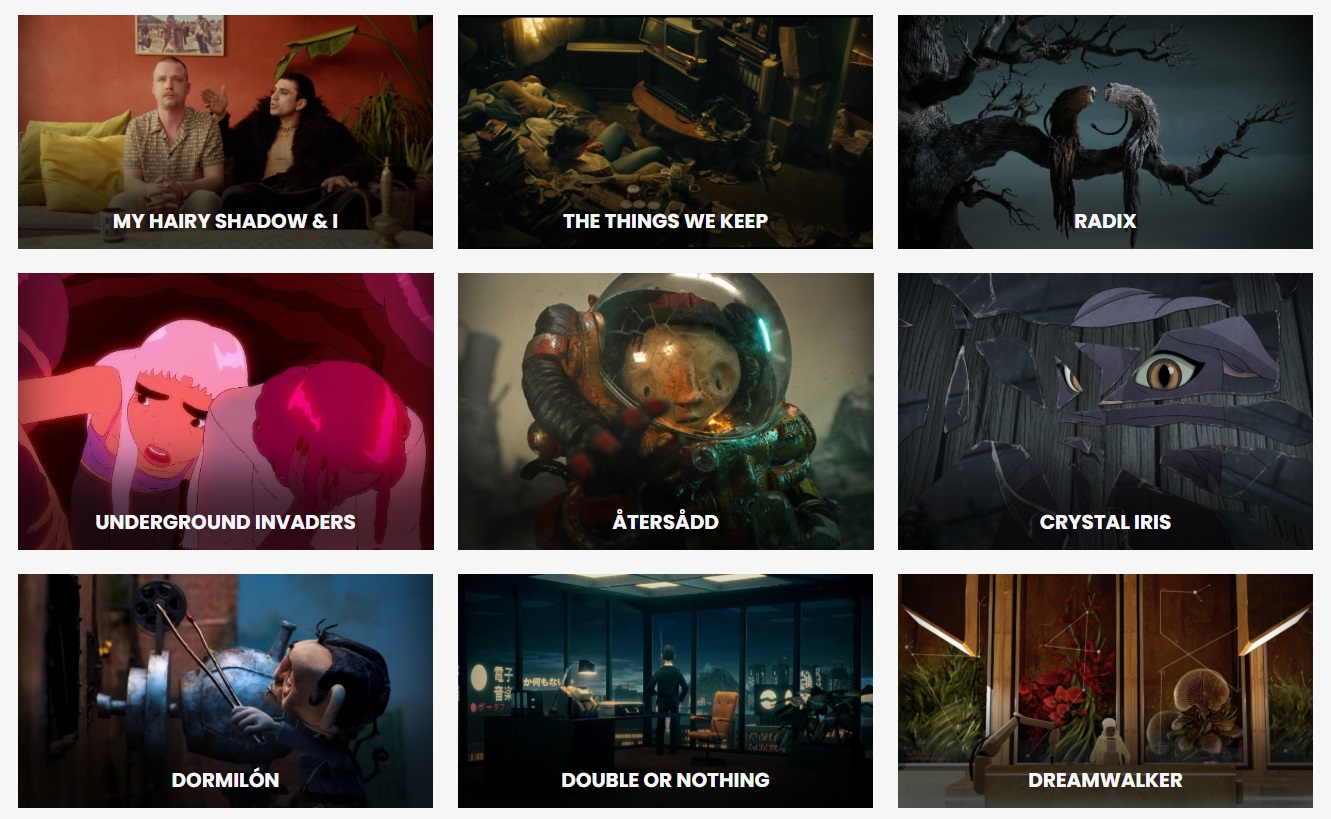This screenshot has height=819, width=1331.
Task: Click the 'RADIX' title label
Action: (x=1105, y=221)
